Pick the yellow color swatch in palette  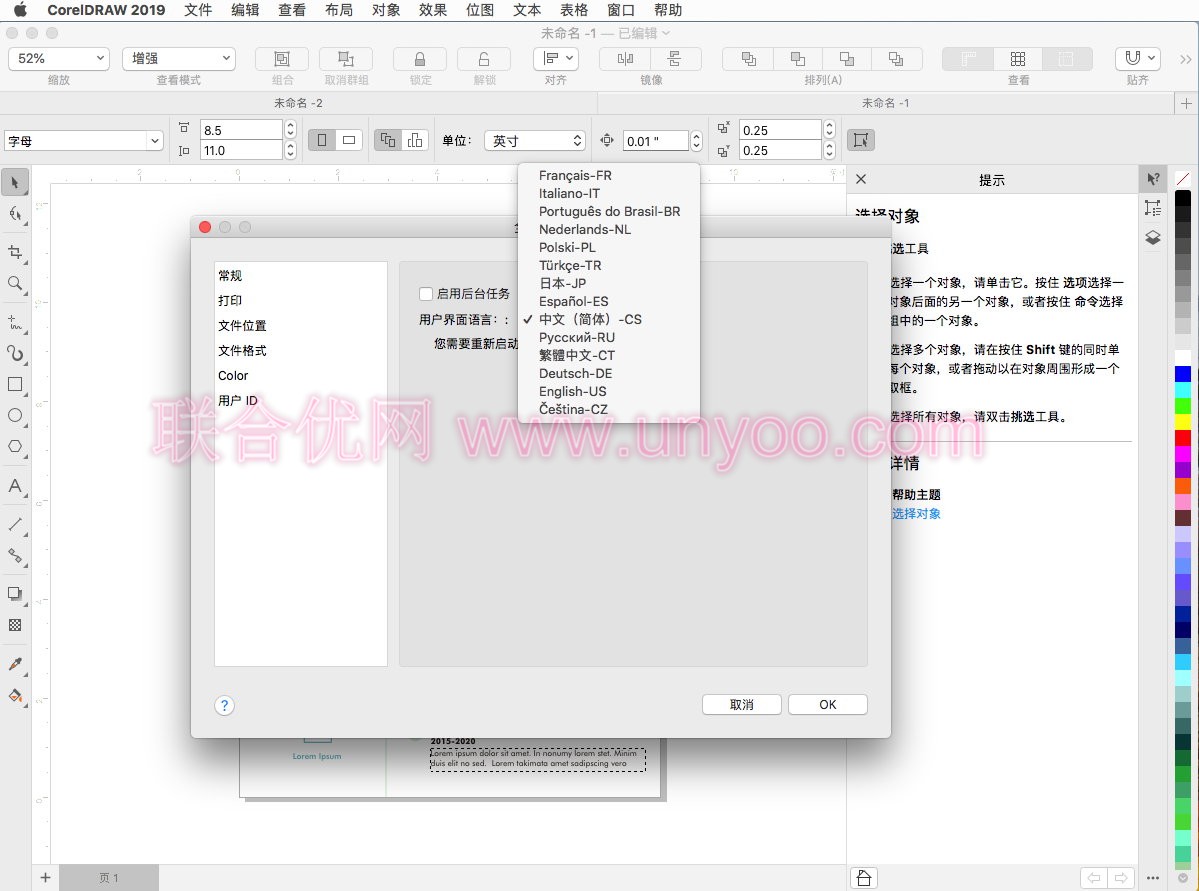point(1183,421)
